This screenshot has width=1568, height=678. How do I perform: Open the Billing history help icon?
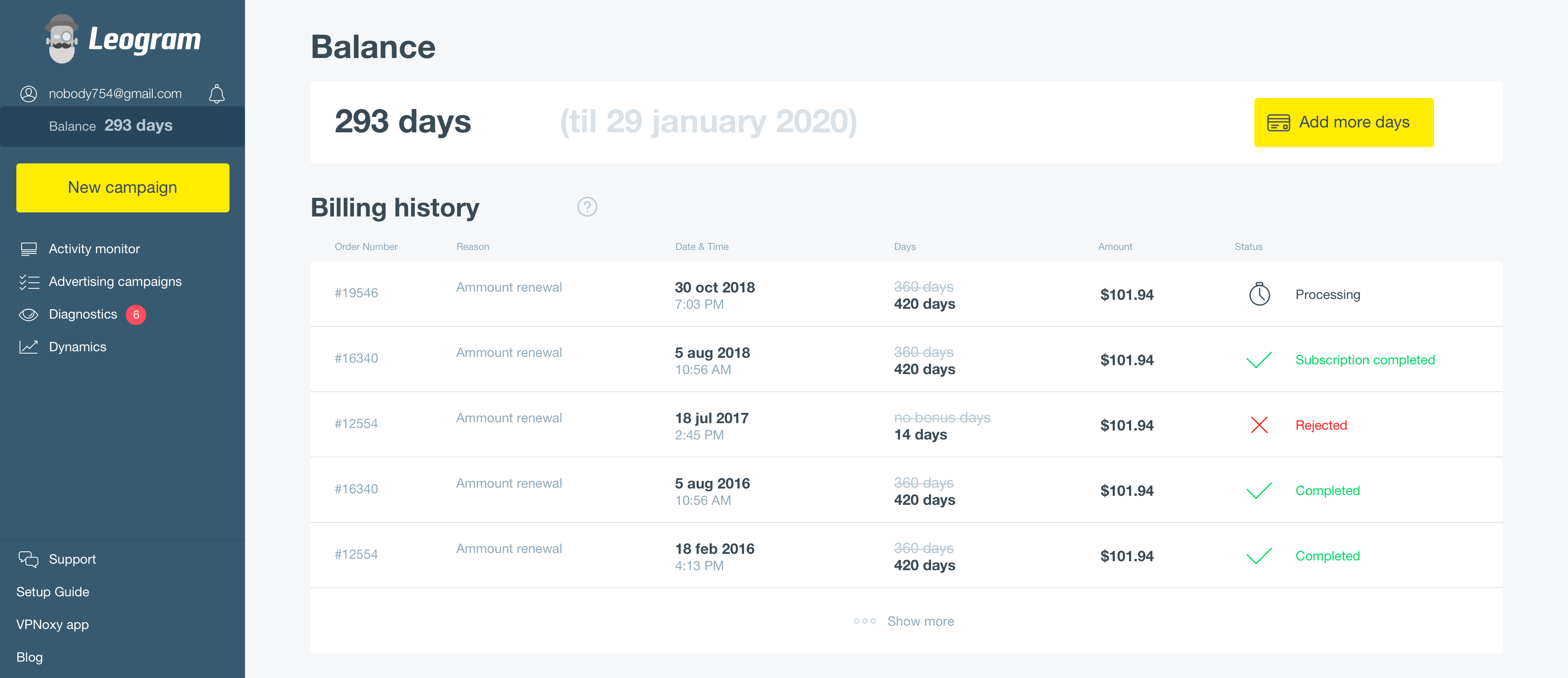click(587, 207)
